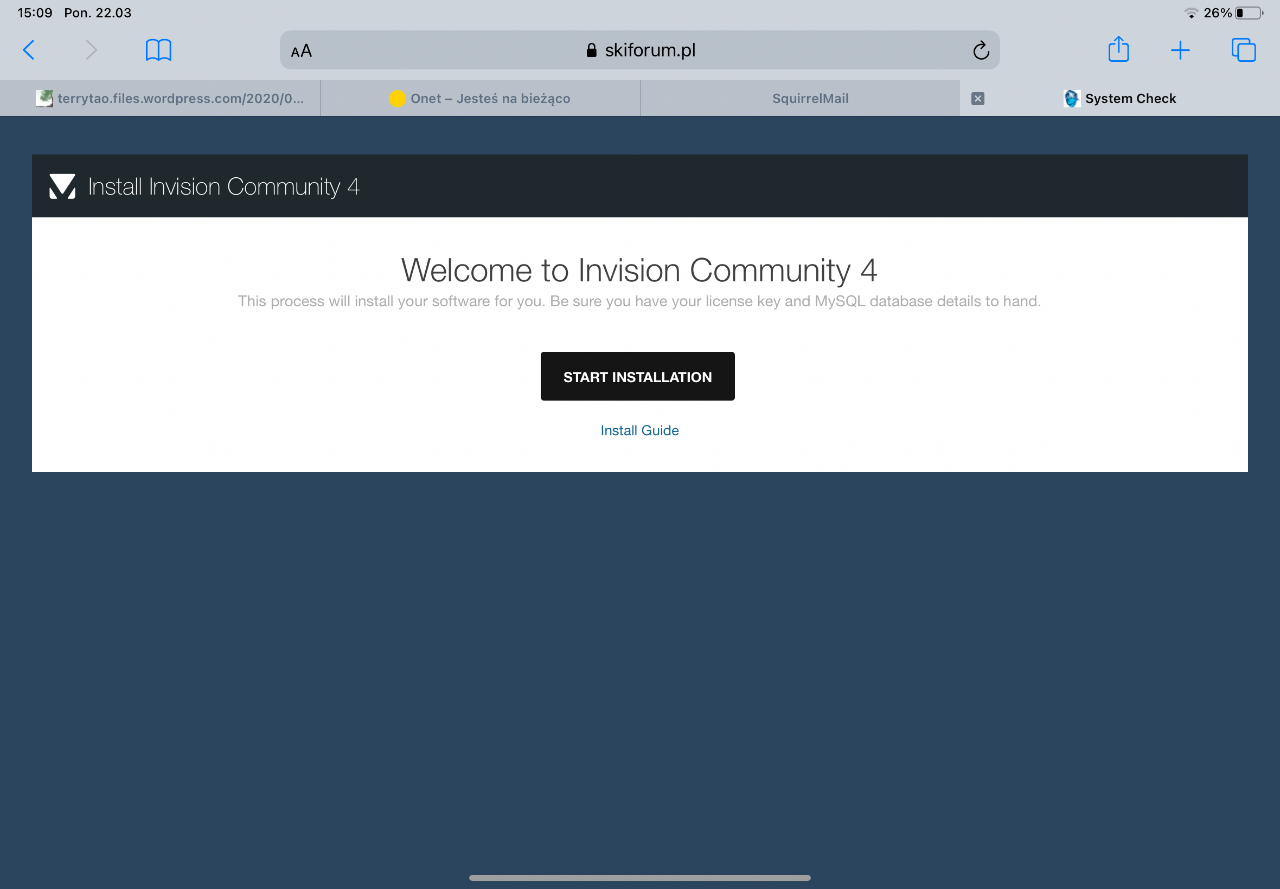Viewport: 1280px width, 889px height.
Task: Reload the page with the refresh icon
Action: click(x=980, y=50)
